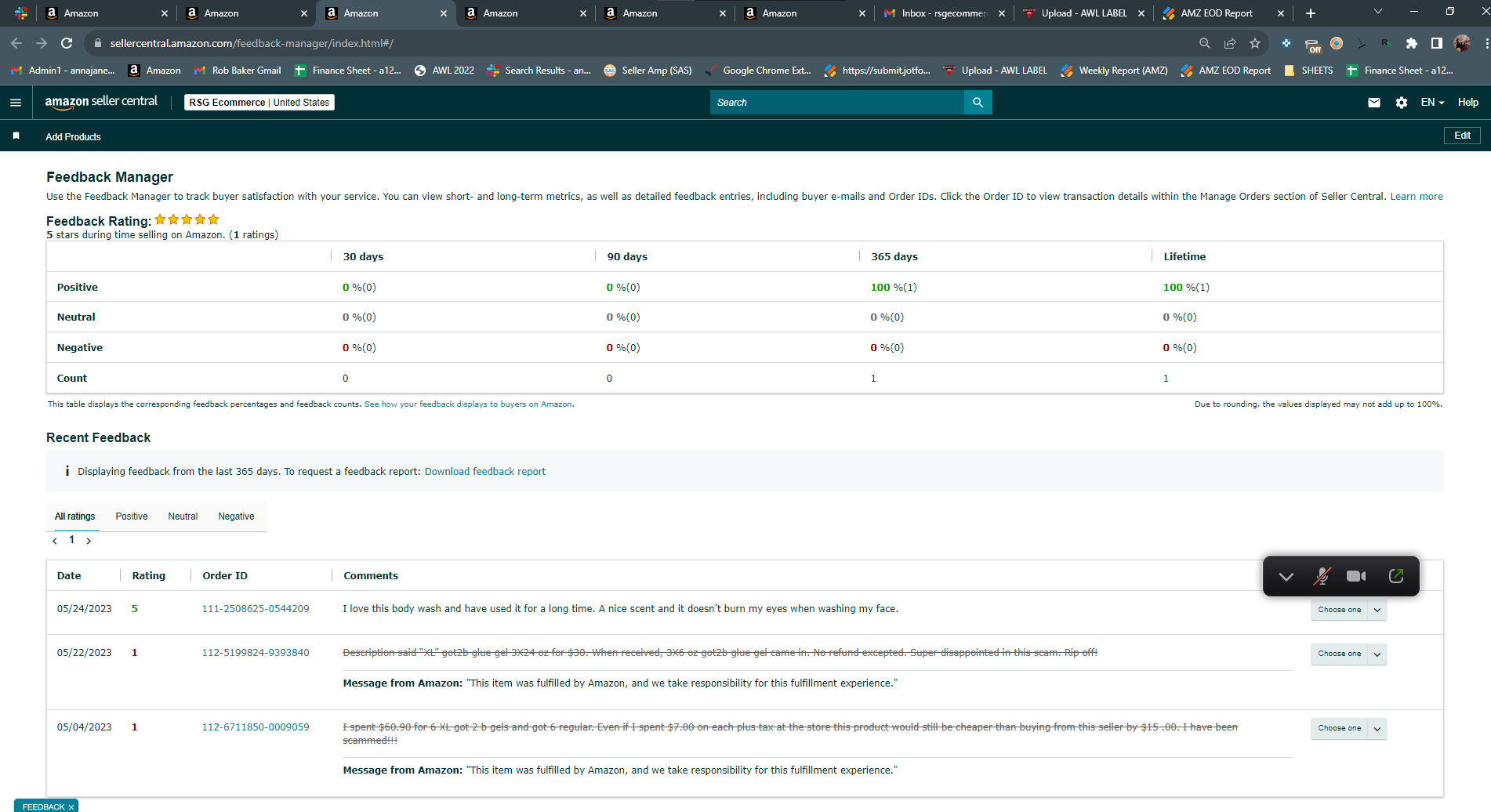
Task: Open the SHEETS bookmark folder
Action: (x=1308, y=71)
